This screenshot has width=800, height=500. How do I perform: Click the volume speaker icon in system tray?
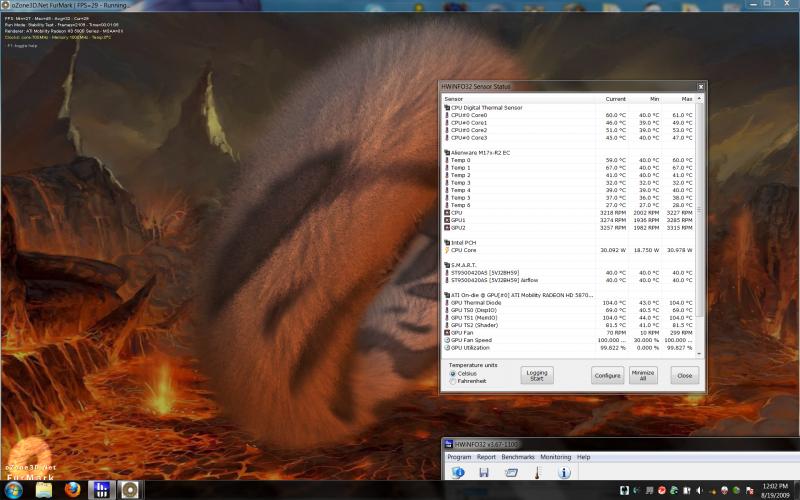pos(699,490)
